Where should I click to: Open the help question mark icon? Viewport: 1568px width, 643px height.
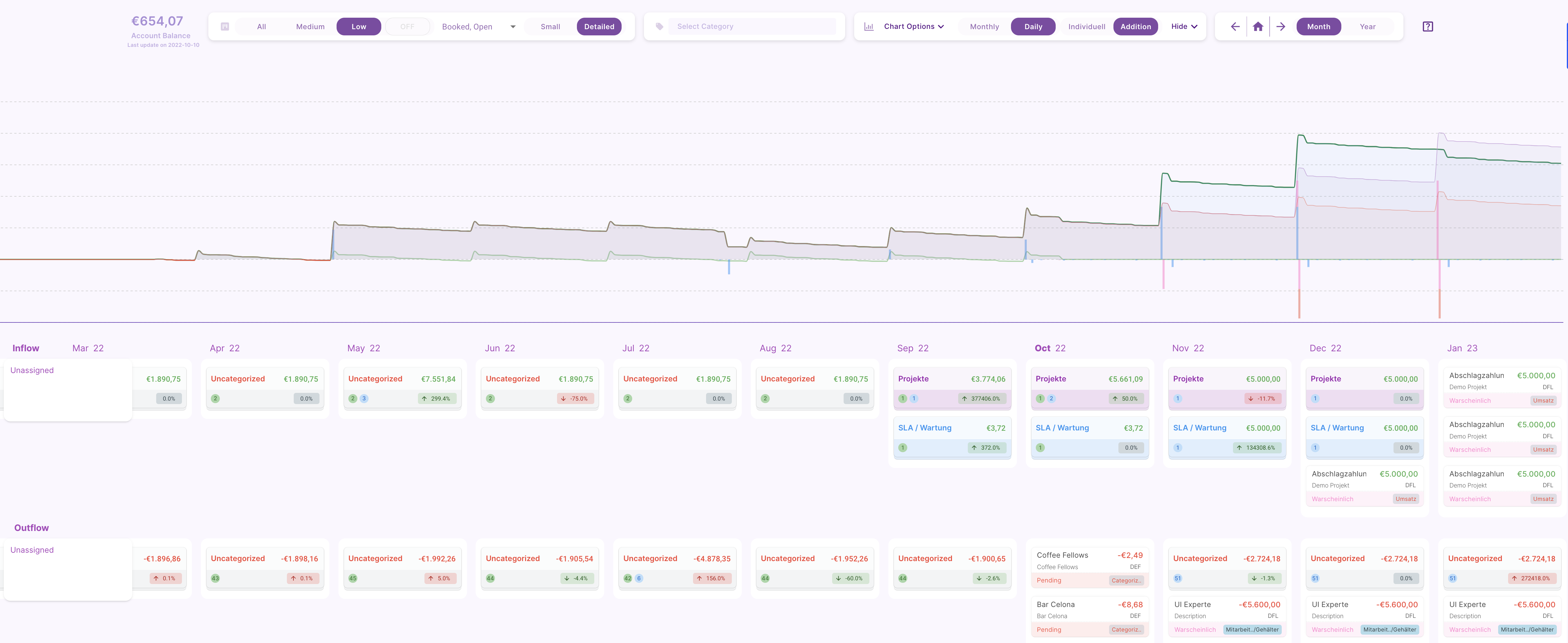(1427, 27)
